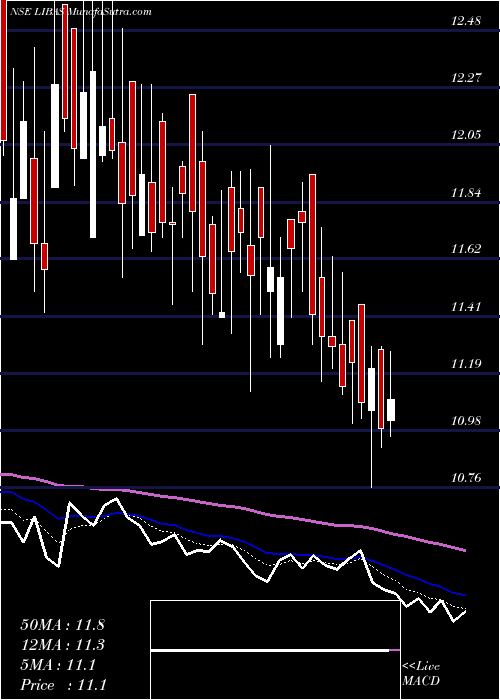500x700 pixels.
Task: Click the 50MA : 11.8 legend entry
Action: (62, 625)
